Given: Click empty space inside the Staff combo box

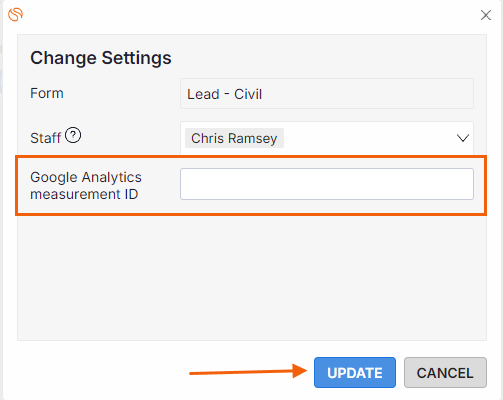Looking at the screenshot, I should tap(367, 138).
